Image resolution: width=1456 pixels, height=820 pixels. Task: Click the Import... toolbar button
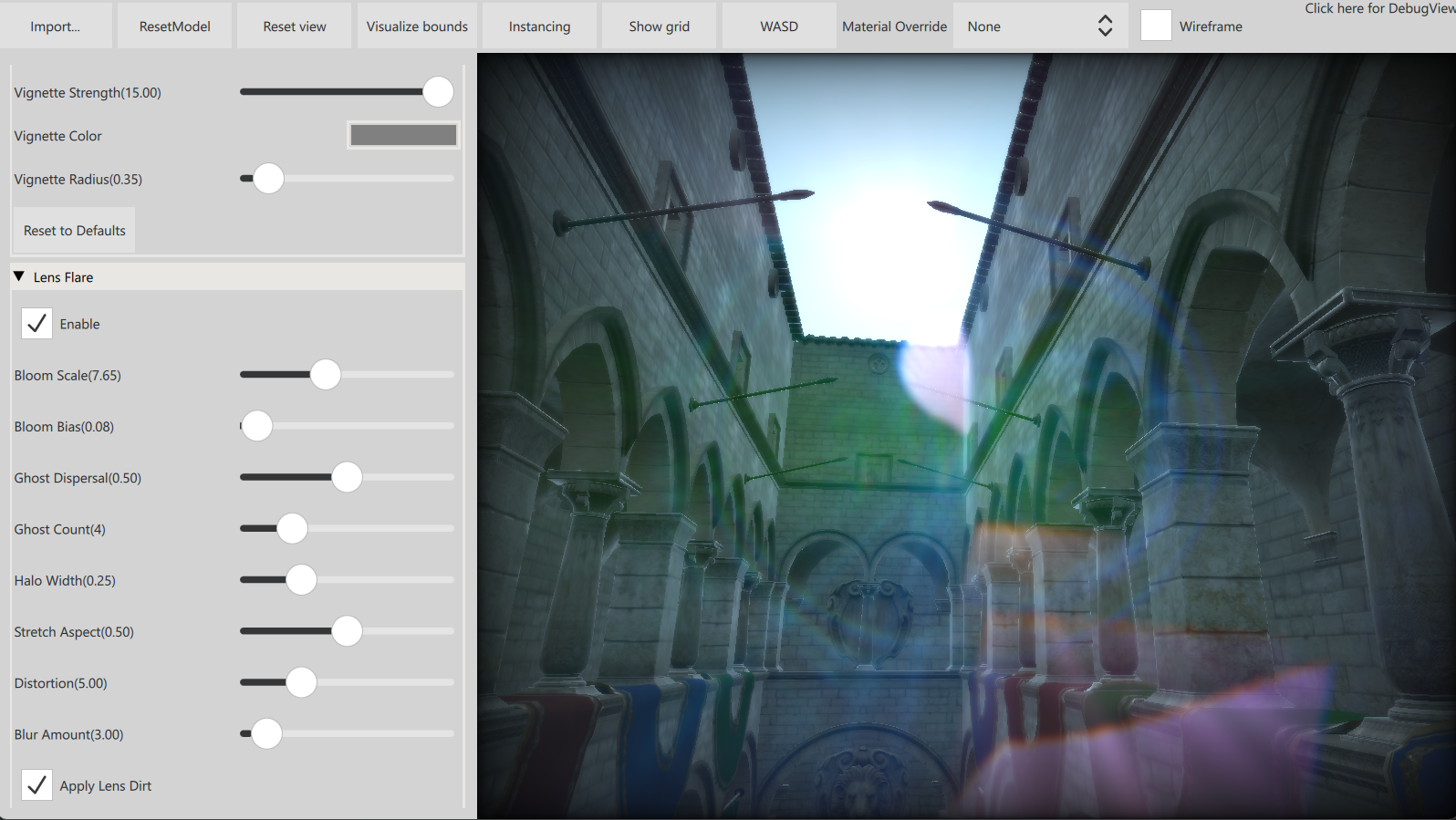(56, 26)
